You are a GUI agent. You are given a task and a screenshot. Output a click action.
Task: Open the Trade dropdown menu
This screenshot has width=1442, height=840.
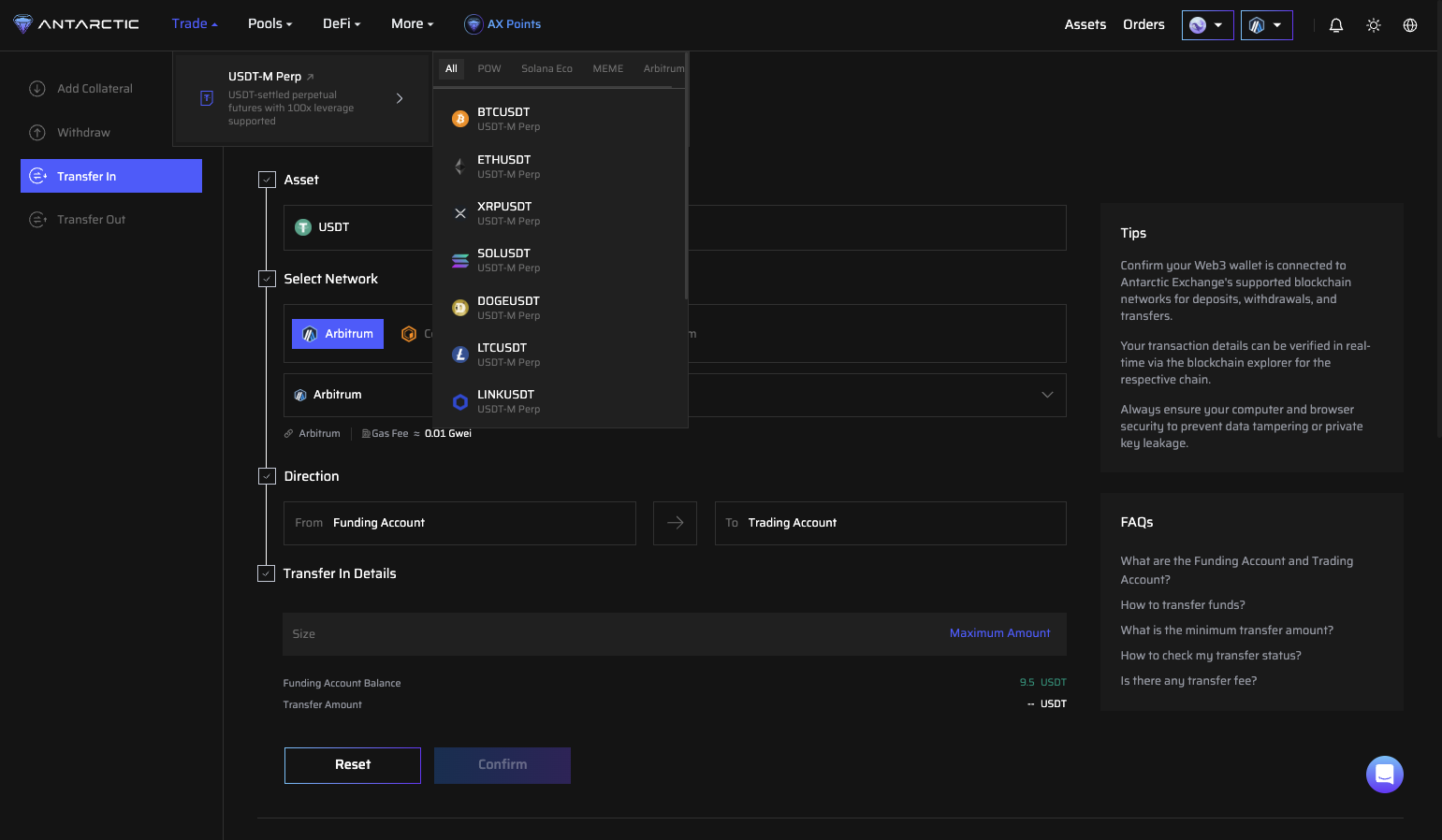pos(195,24)
